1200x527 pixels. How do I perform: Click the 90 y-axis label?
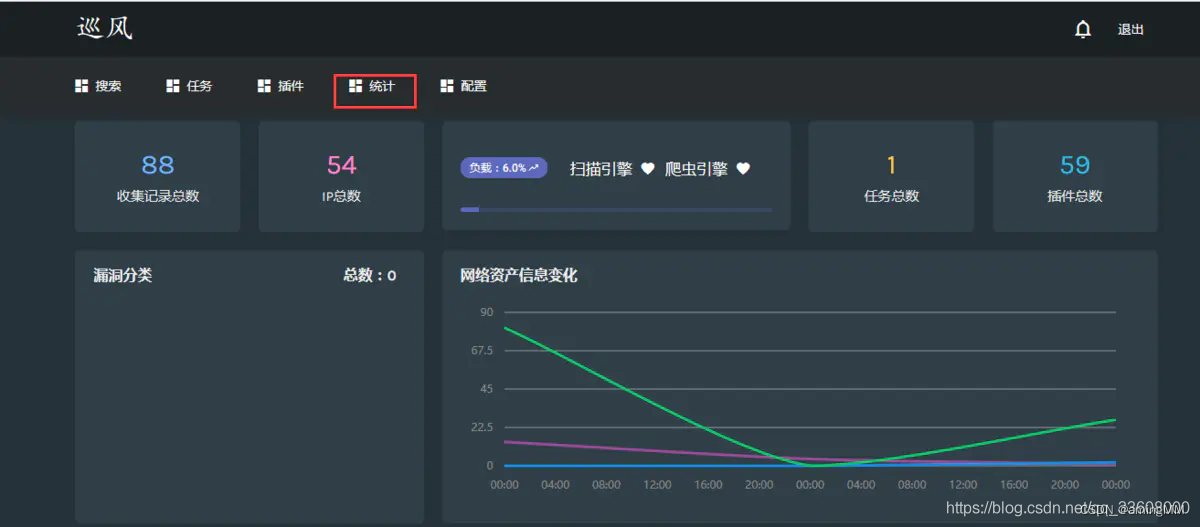487,312
